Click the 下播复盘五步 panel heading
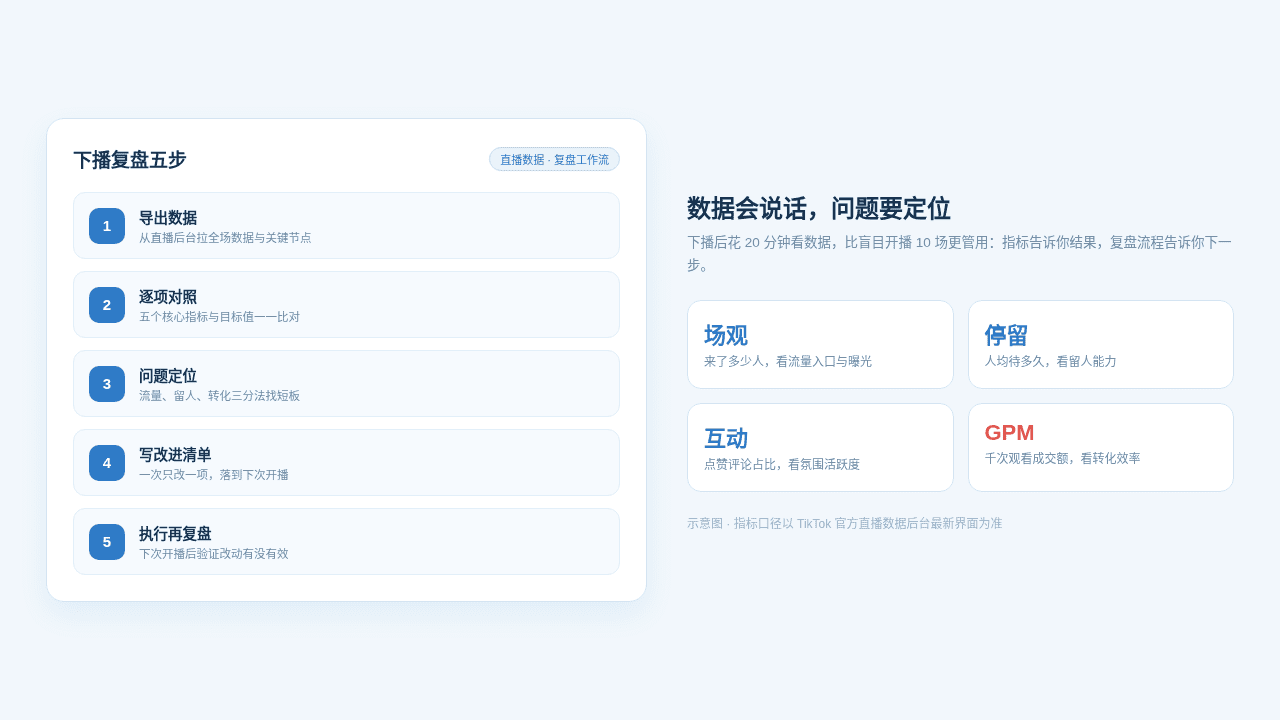Screen dimensions: 1280x720 click(x=130, y=160)
